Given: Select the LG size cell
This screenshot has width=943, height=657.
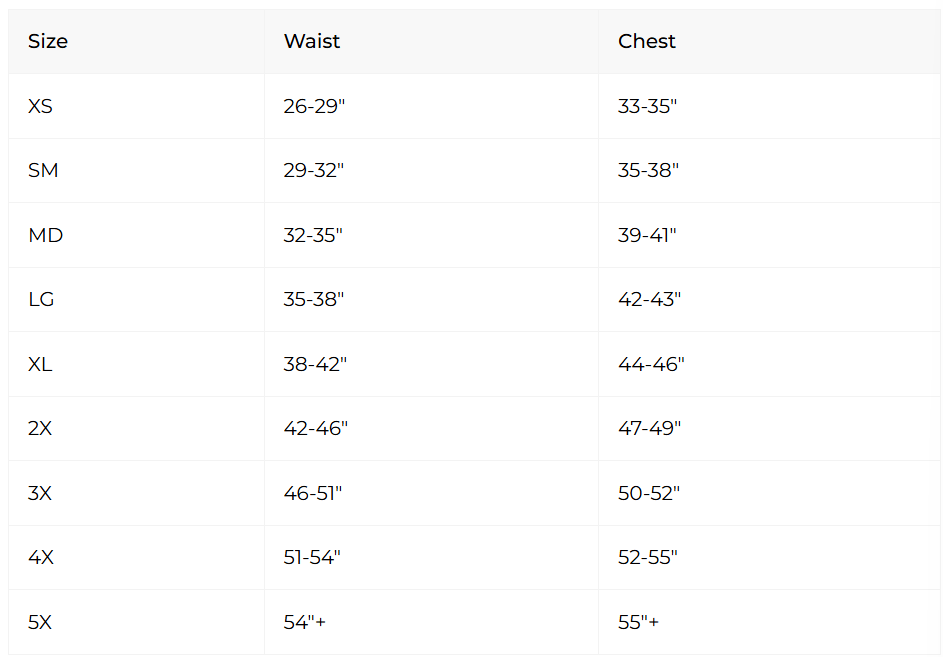Looking at the screenshot, I should [x=42, y=300].
